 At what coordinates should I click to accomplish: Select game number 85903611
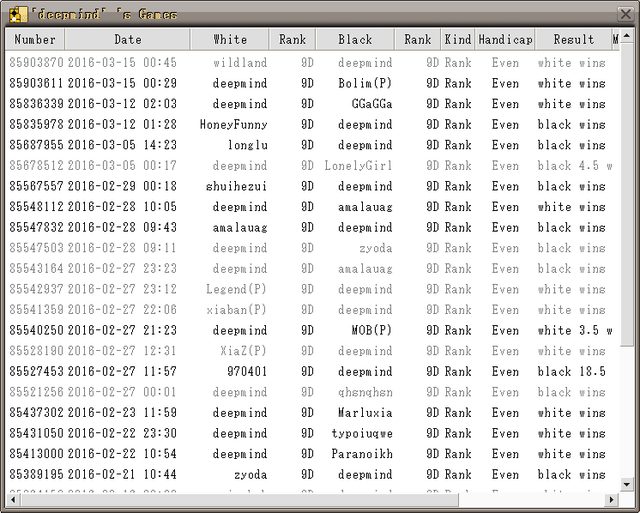coord(312,83)
